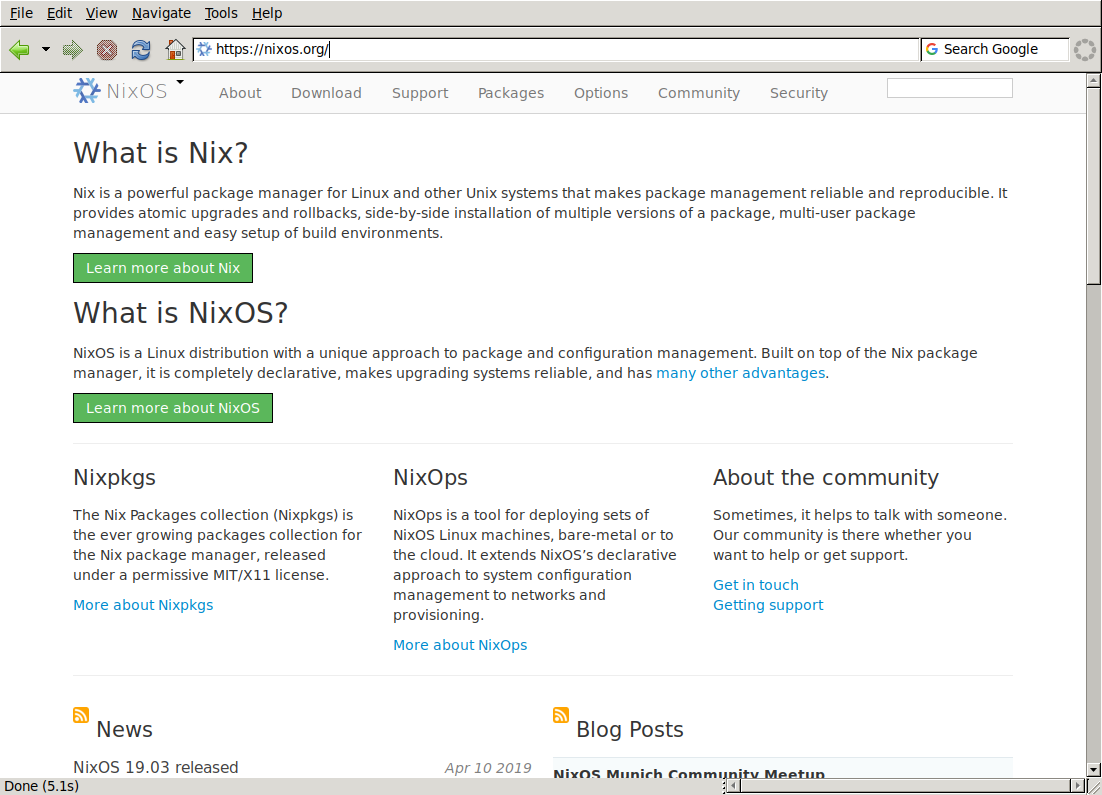1102x795 pixels.
Task: Click the What is Nix? heading
Action: [x=160, y=153]
